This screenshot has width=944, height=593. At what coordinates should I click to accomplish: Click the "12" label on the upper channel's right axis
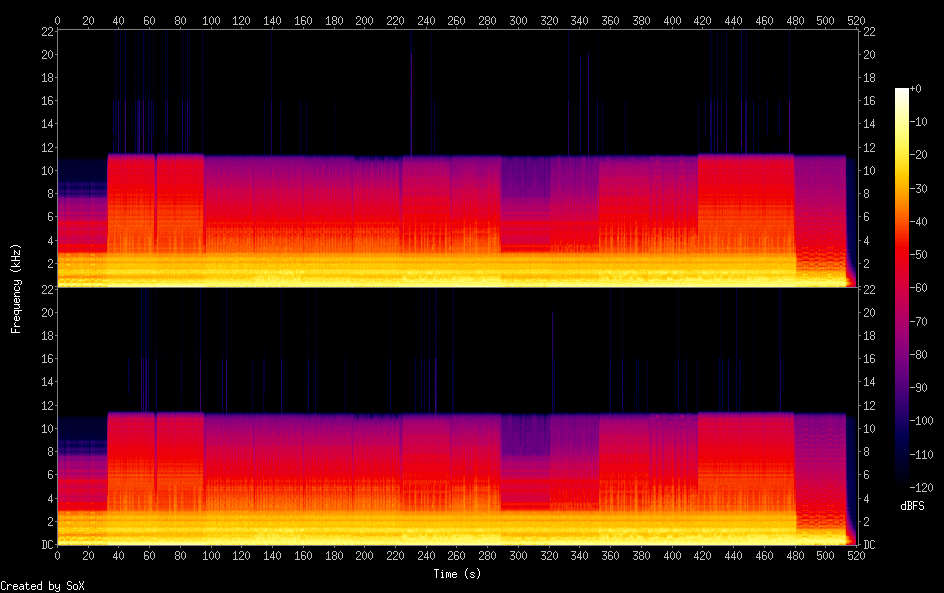point(870,147)
